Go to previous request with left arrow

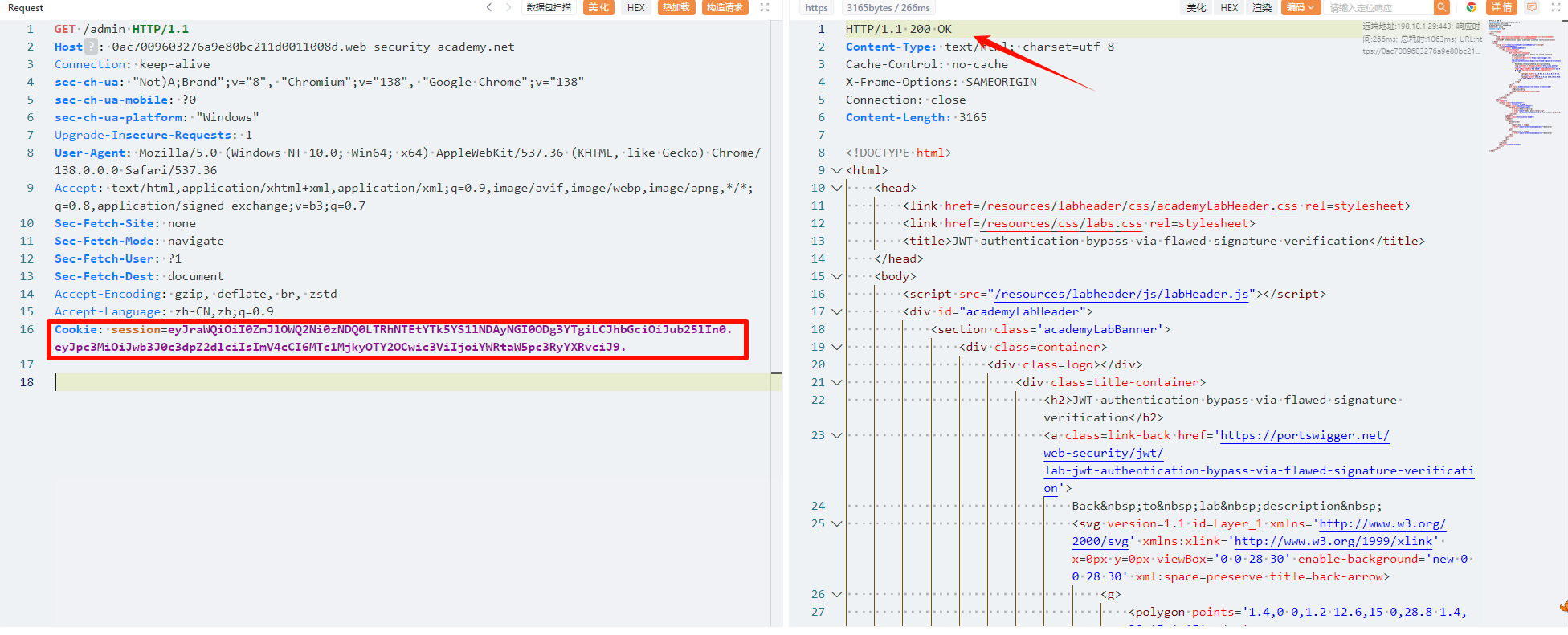point(489,7)
